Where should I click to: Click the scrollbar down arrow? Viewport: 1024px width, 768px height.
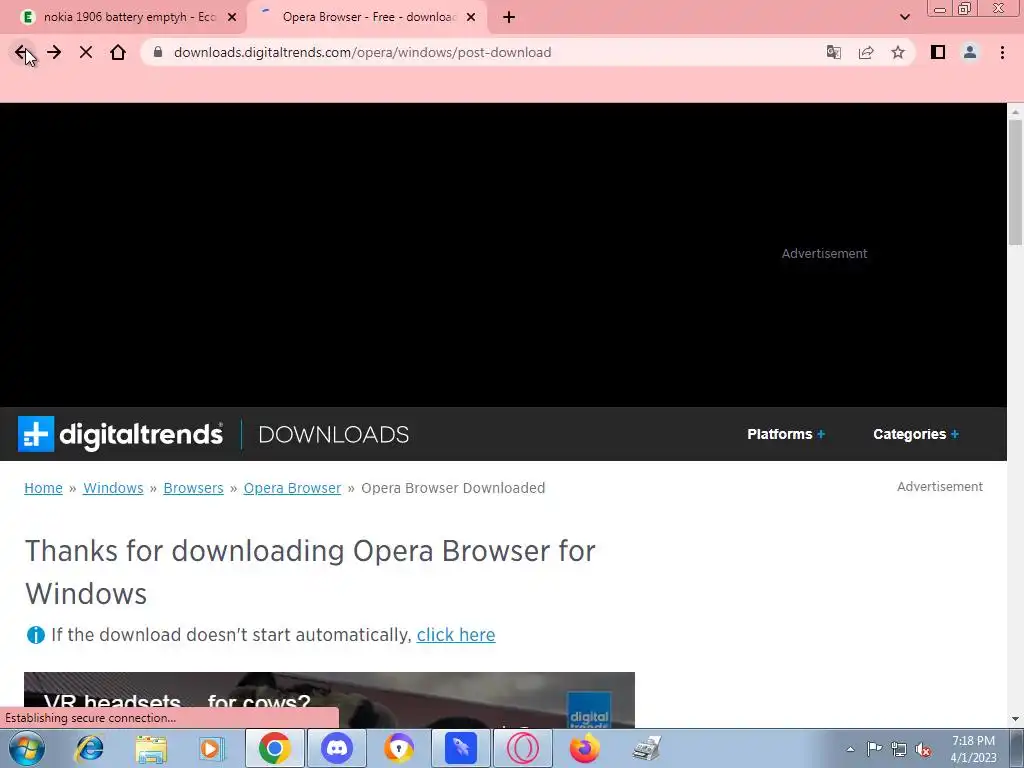(1015, 719)
